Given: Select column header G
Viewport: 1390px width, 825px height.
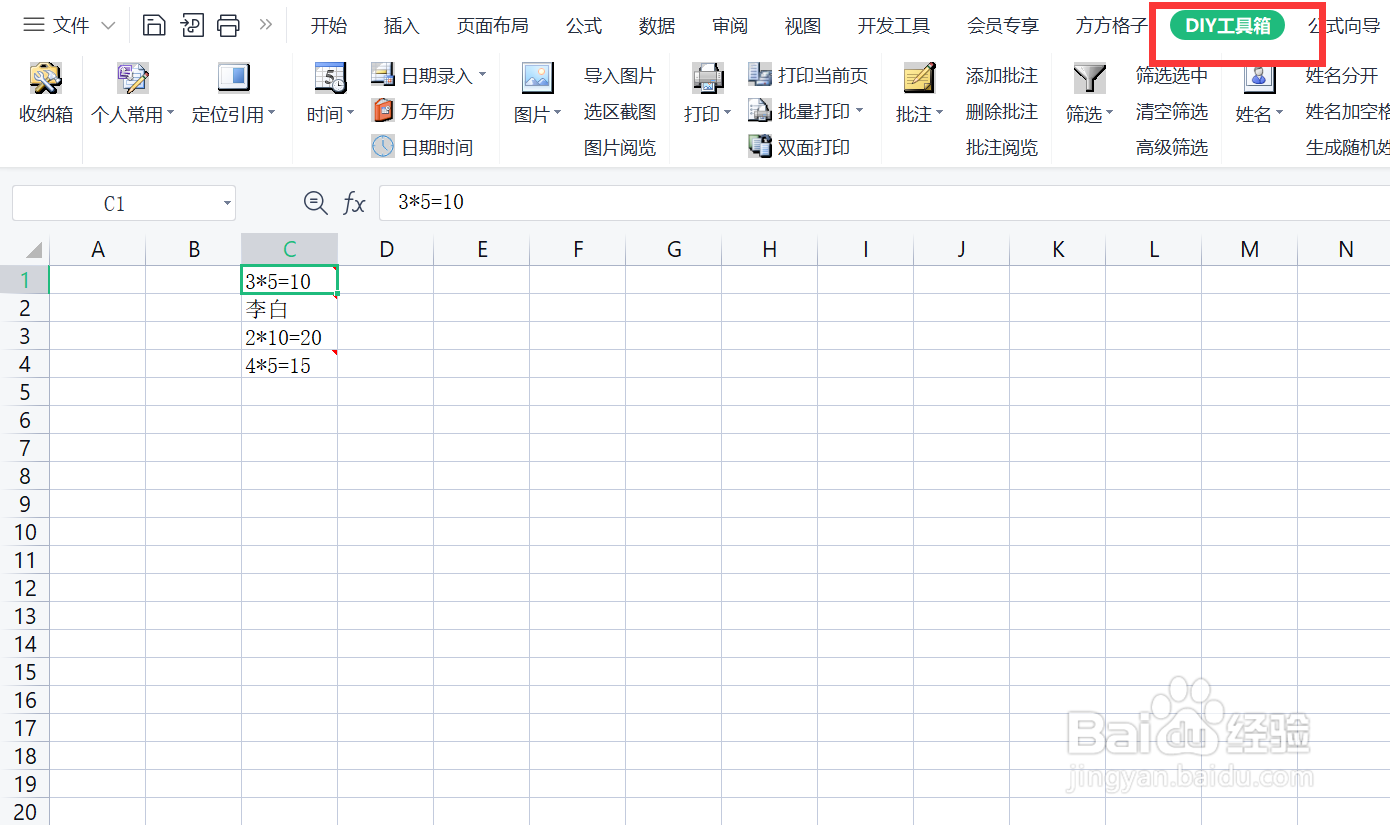Looking at the screenshot, I should [x=674, y=250].
